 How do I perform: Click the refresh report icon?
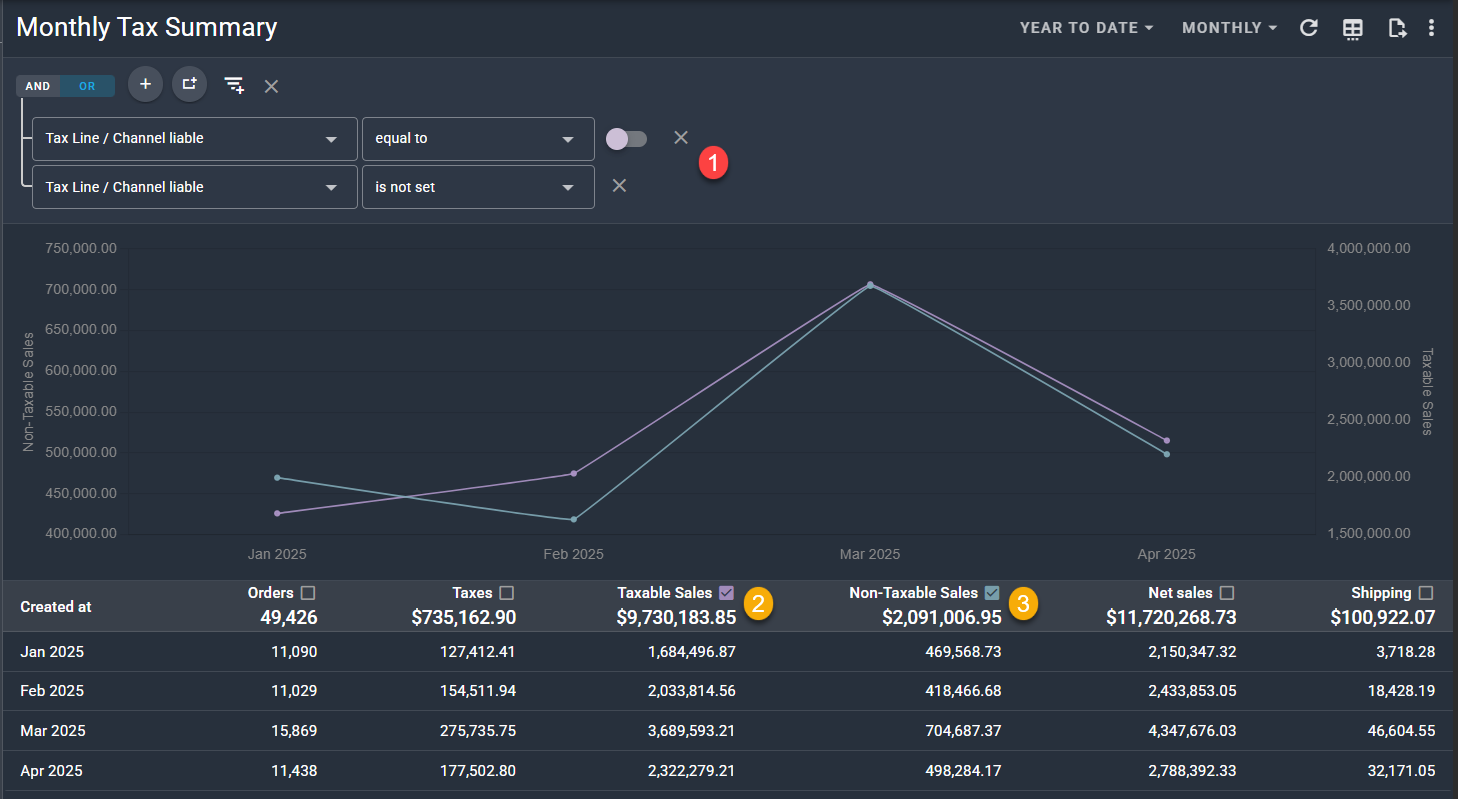[x=1308, y=28]
